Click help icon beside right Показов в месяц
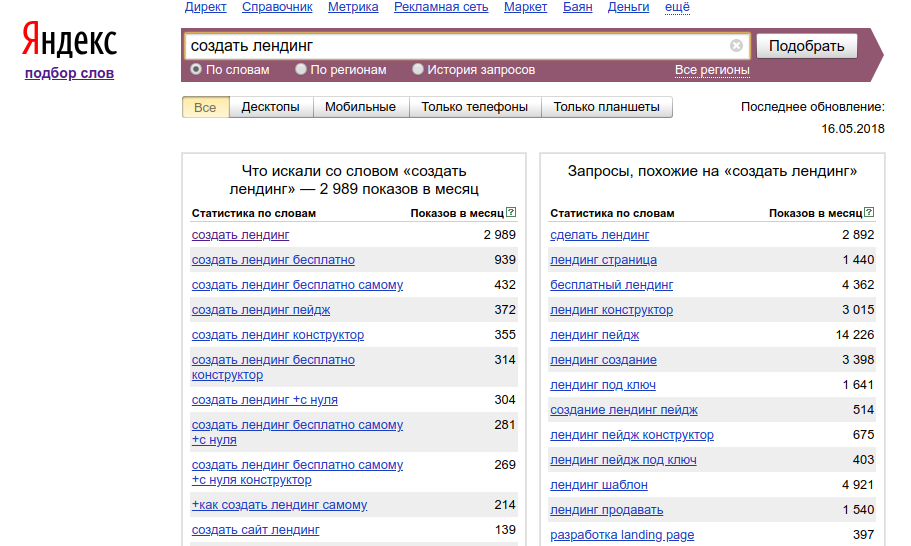The width and height of the screenshot is (911, 546). (x=869, y=213)
